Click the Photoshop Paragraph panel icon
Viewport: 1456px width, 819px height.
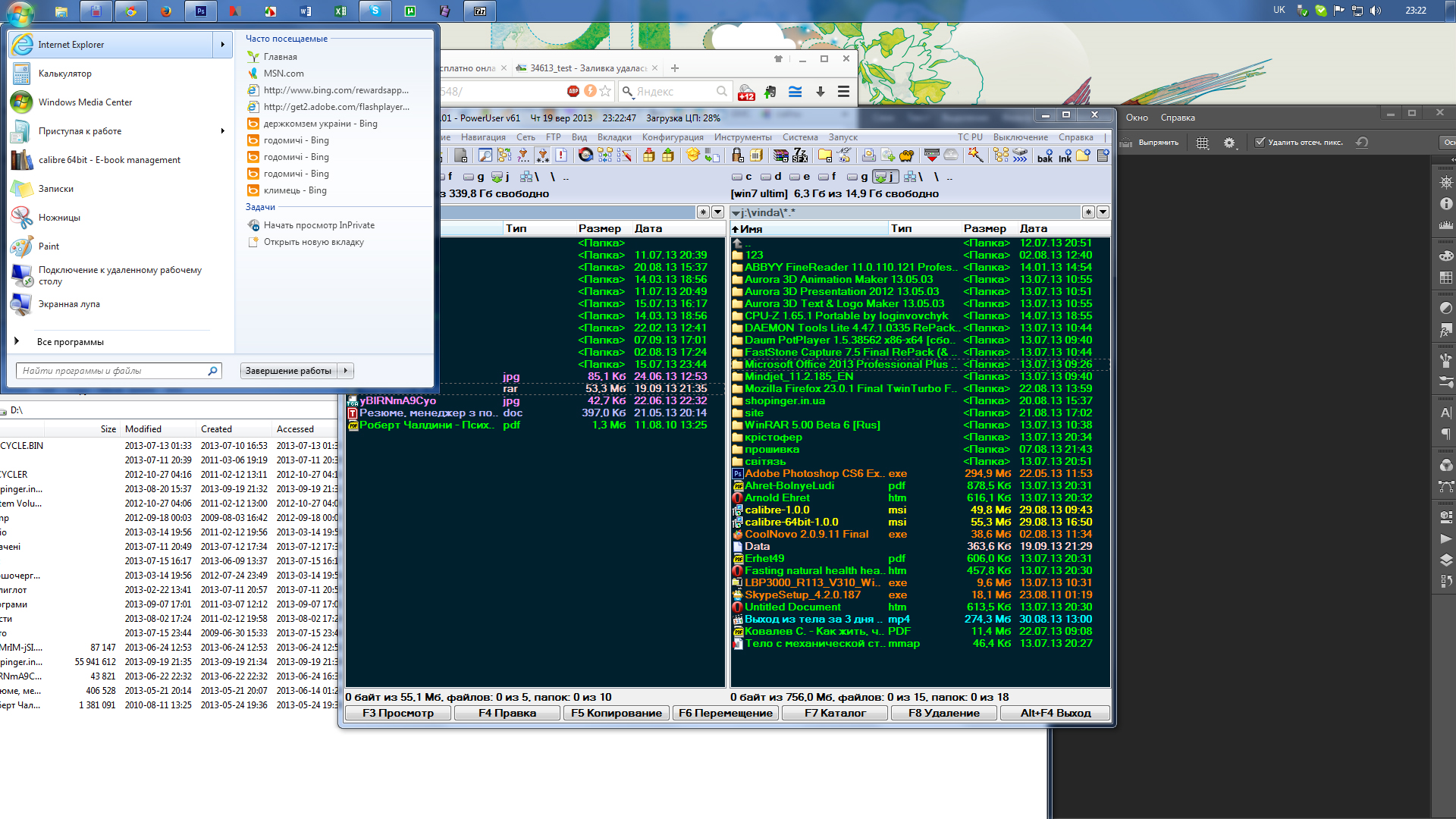tap(1446, 435)
